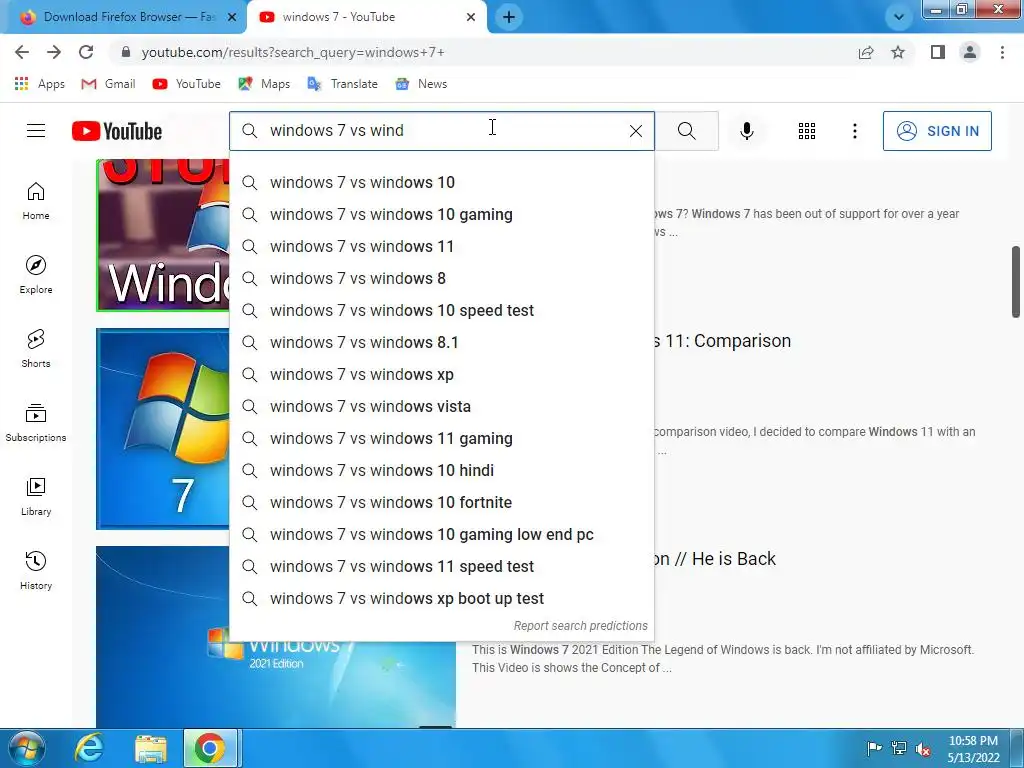The image size is (1024, 768).
Task: Click inside the YouTube search field
Action: tap(442, 131)
